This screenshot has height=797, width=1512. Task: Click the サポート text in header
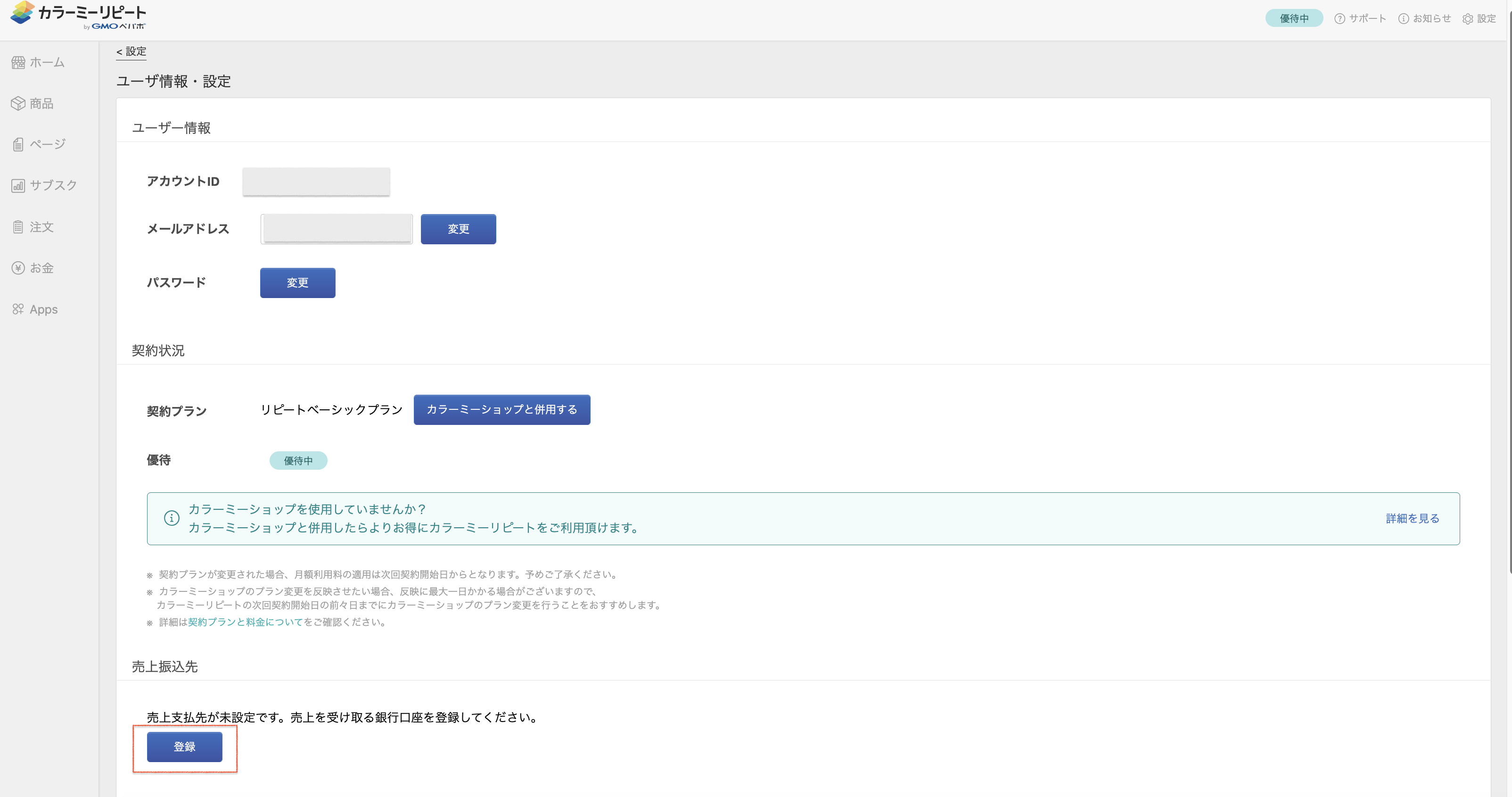click(x=1368, y=19)
